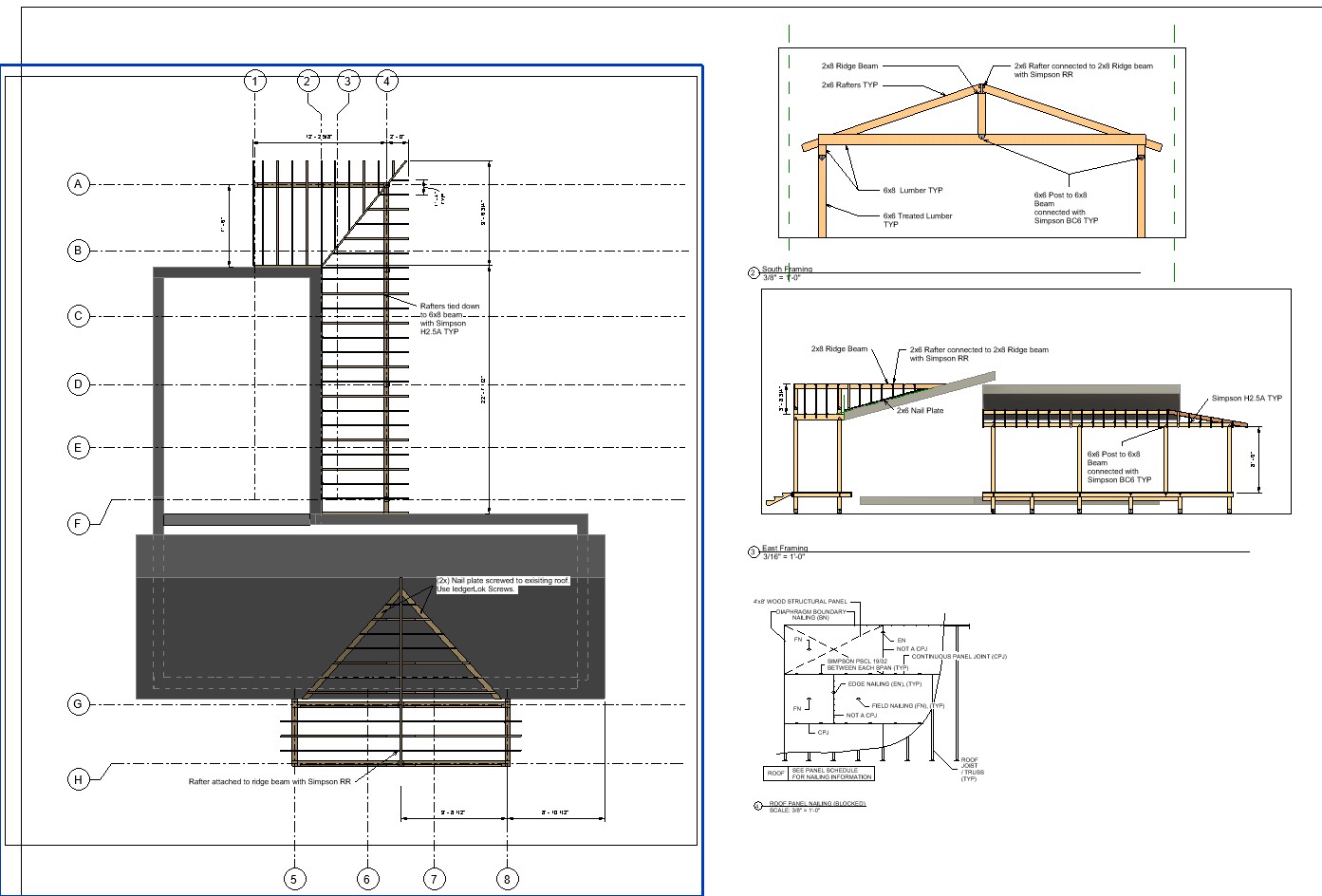Select South Framing '2x6 Rafter connected to 2x8 Ridge beam' note
This screenshot has height=896, width=1322.
point(1083,70)
